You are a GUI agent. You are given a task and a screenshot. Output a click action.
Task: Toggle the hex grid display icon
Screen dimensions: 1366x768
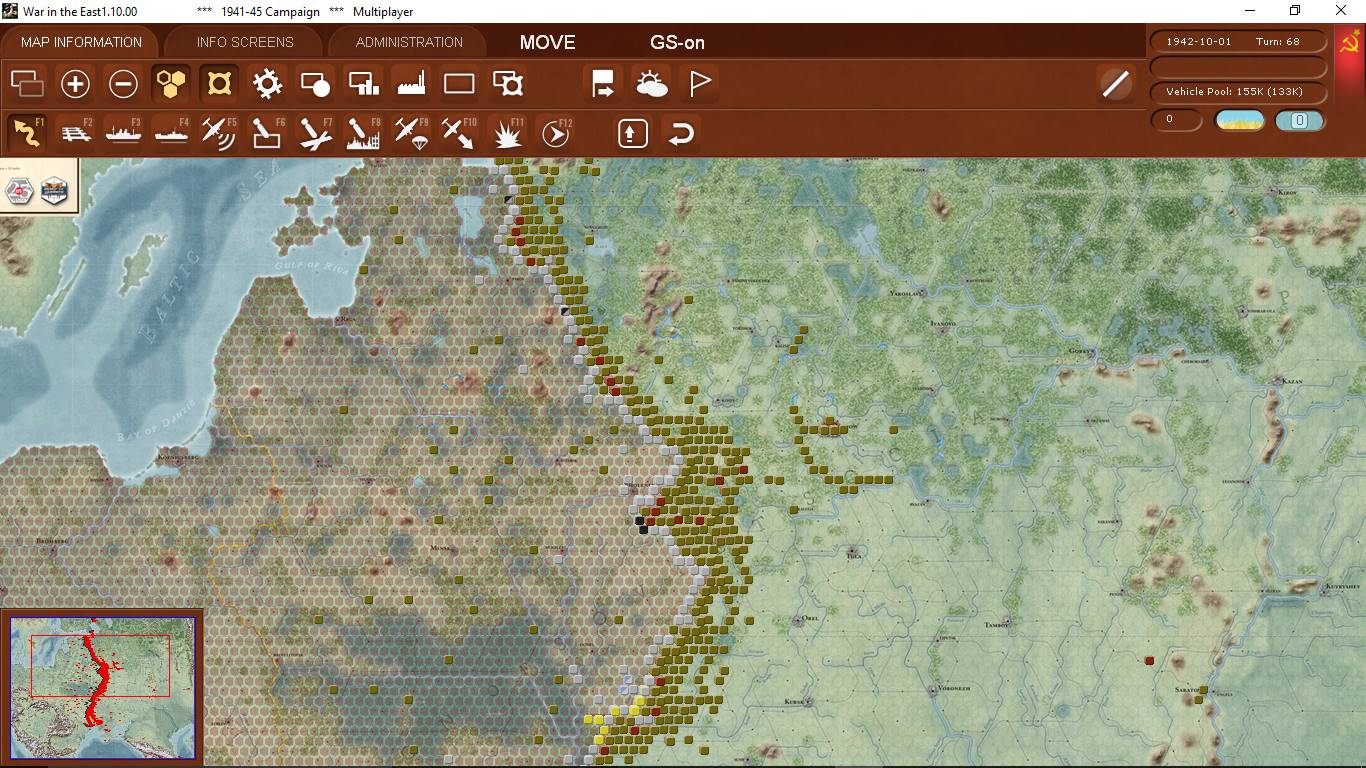[x=171, y=83]
